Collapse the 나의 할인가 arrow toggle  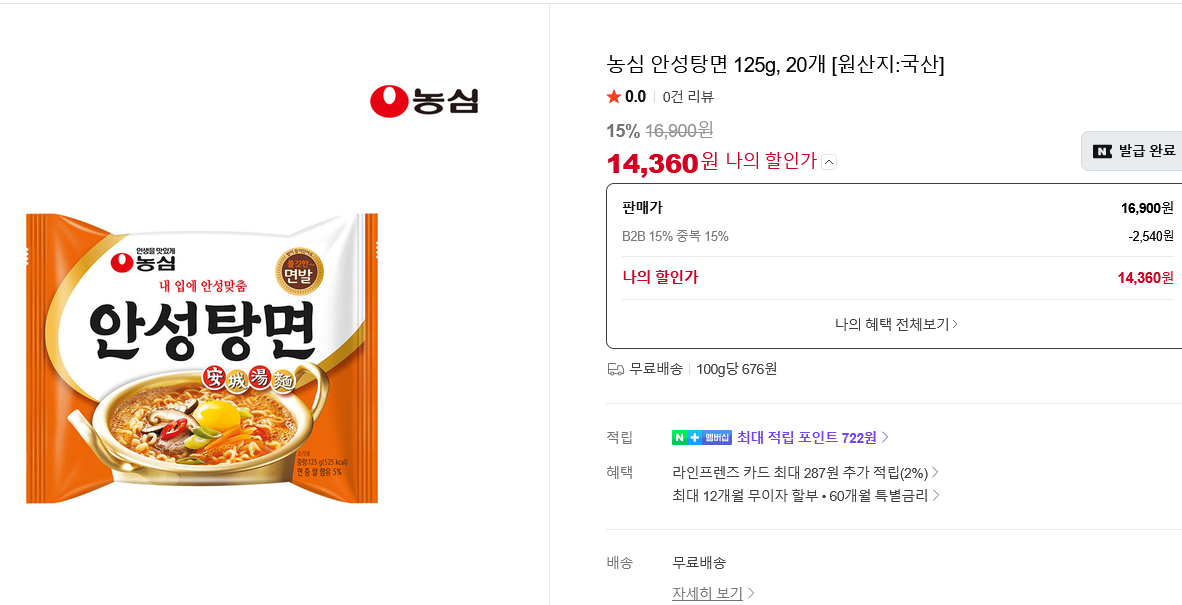pos(828,161)
